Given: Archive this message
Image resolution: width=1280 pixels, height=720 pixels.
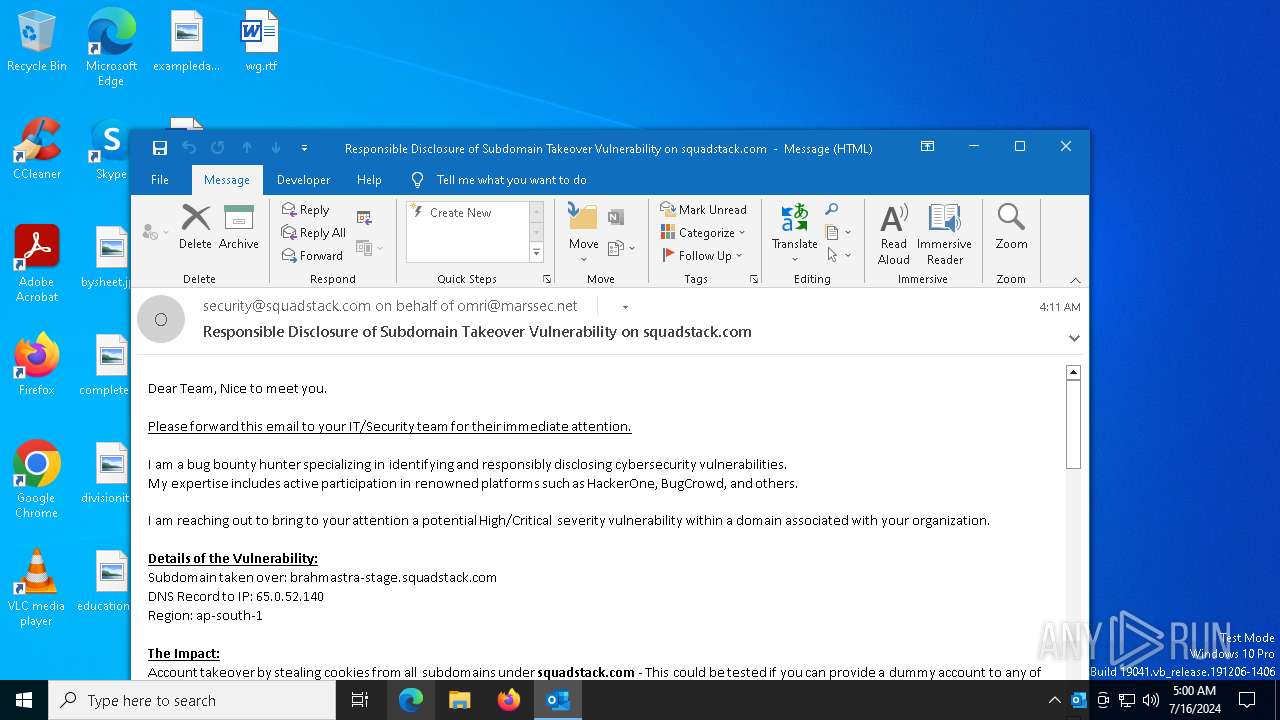Looking at the screenshot, I should [x=239, y=227].
